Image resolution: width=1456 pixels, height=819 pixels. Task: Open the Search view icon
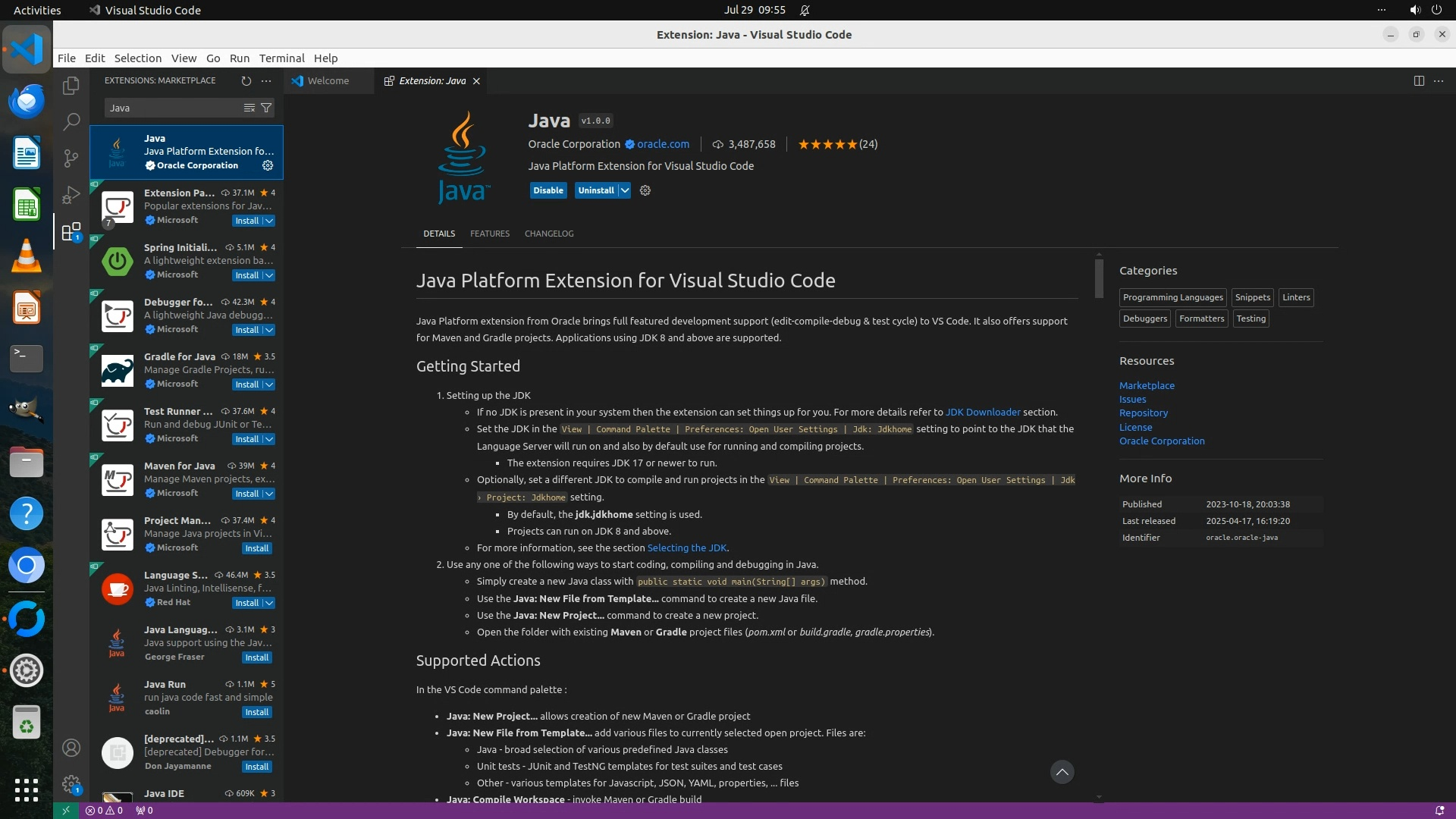(x=71, y=121)
